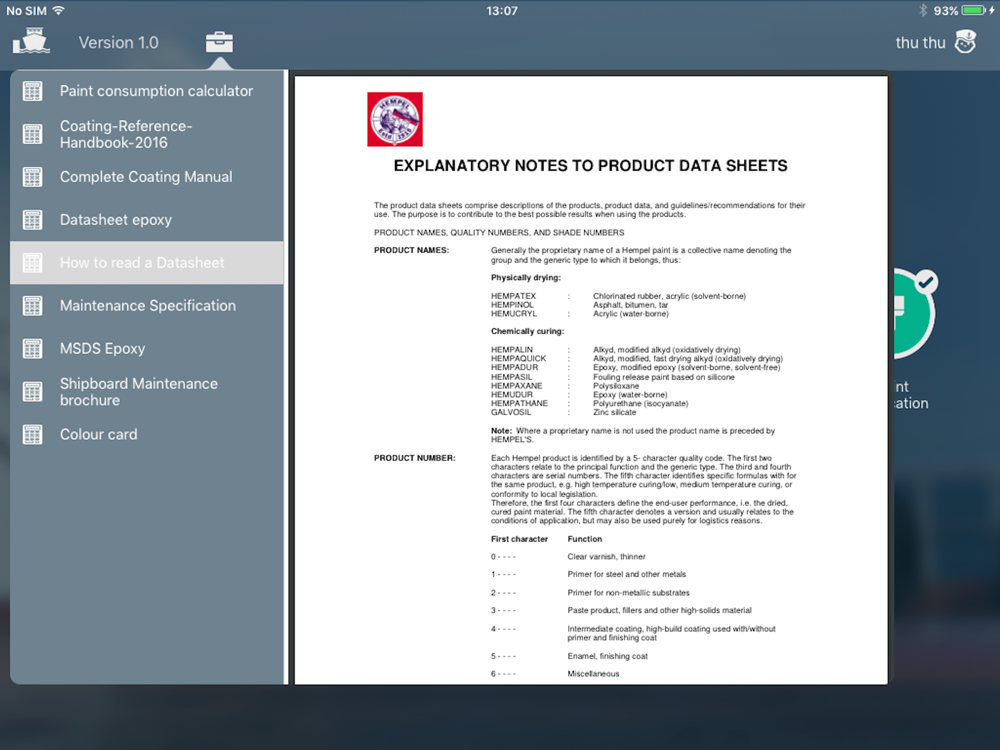Screen dimensions: 1000x750
Task: Click icon beside Coating-Reference-Handbook-2016
Action: click(33, 134)
